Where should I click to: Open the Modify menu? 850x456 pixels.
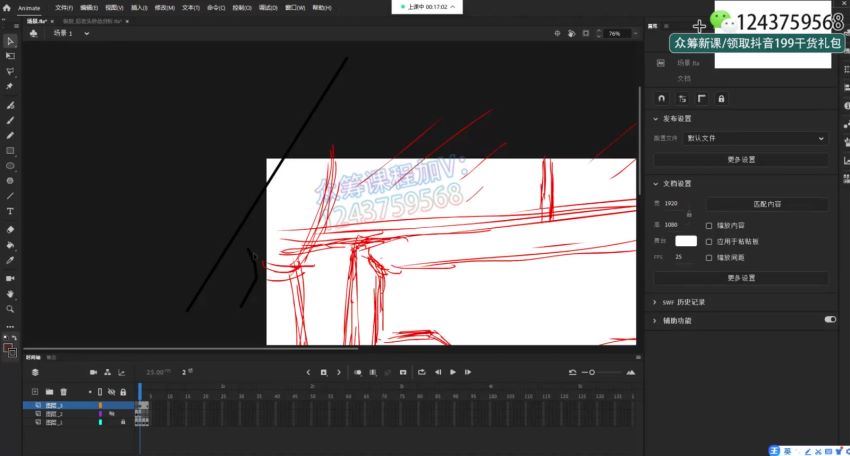164,8
